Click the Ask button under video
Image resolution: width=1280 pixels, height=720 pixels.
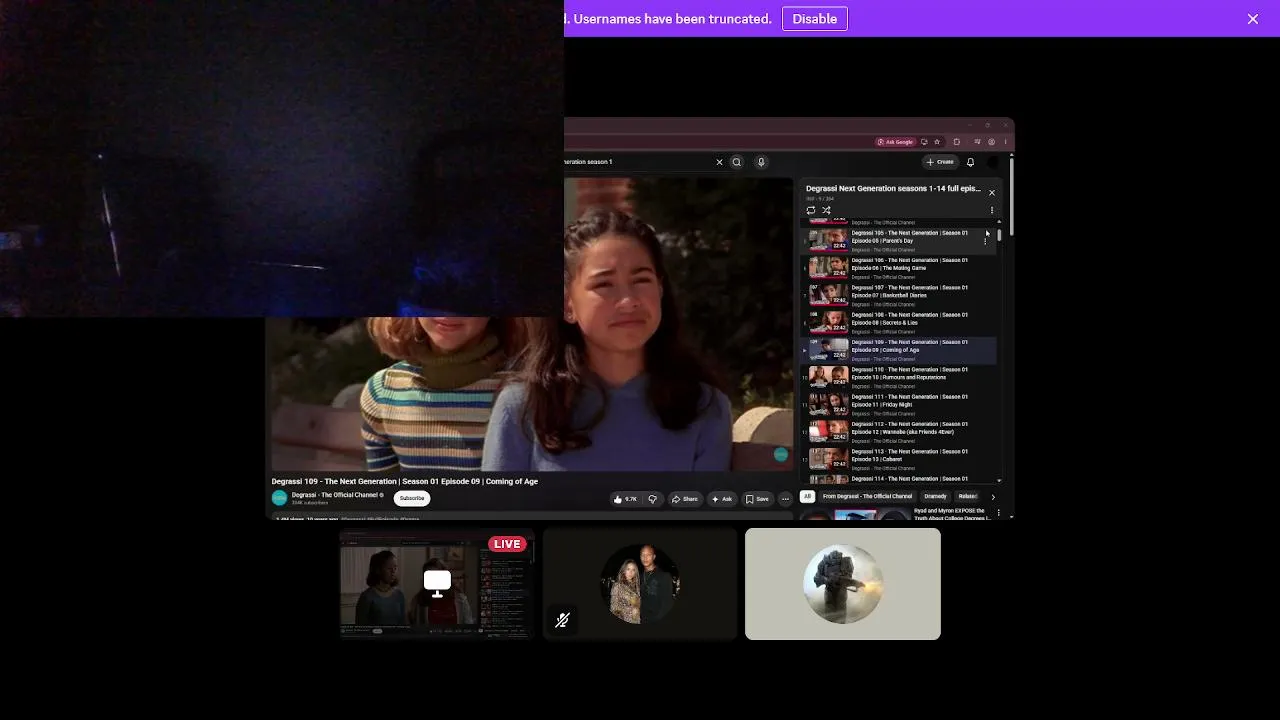[x=722, y=499]
